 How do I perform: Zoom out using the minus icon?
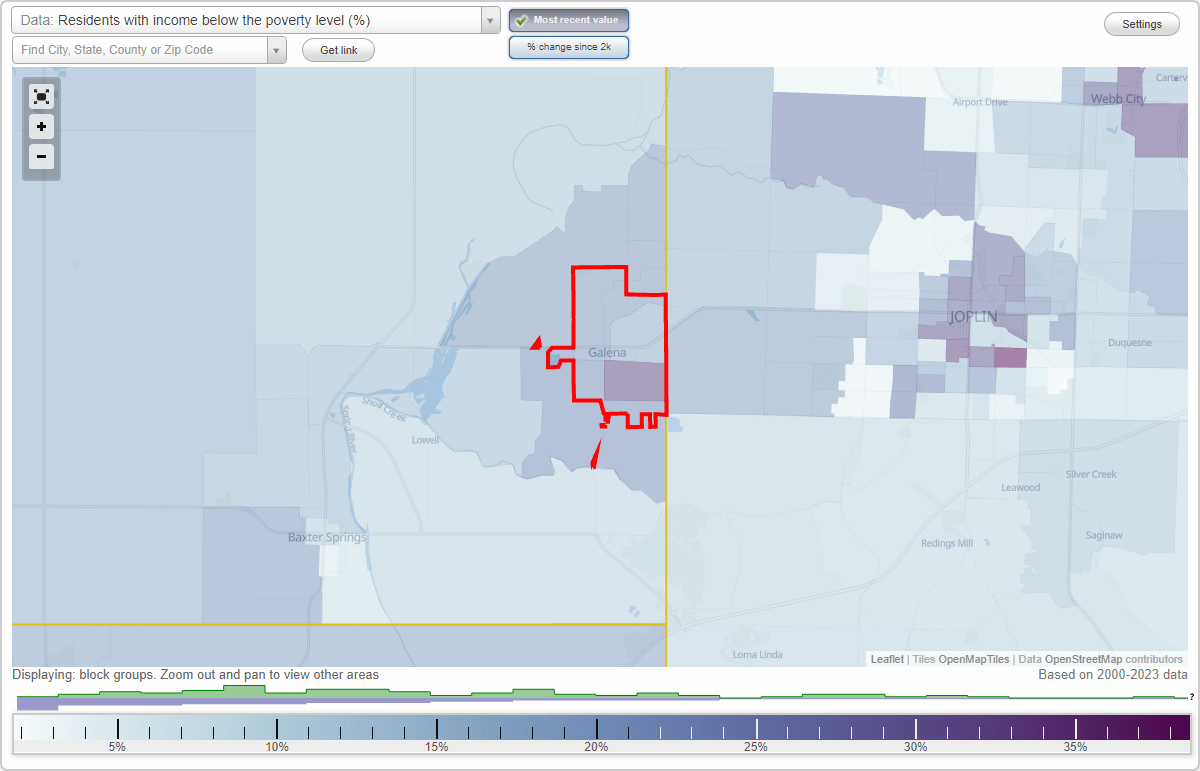pyautogui.click(x=41, y=157)
